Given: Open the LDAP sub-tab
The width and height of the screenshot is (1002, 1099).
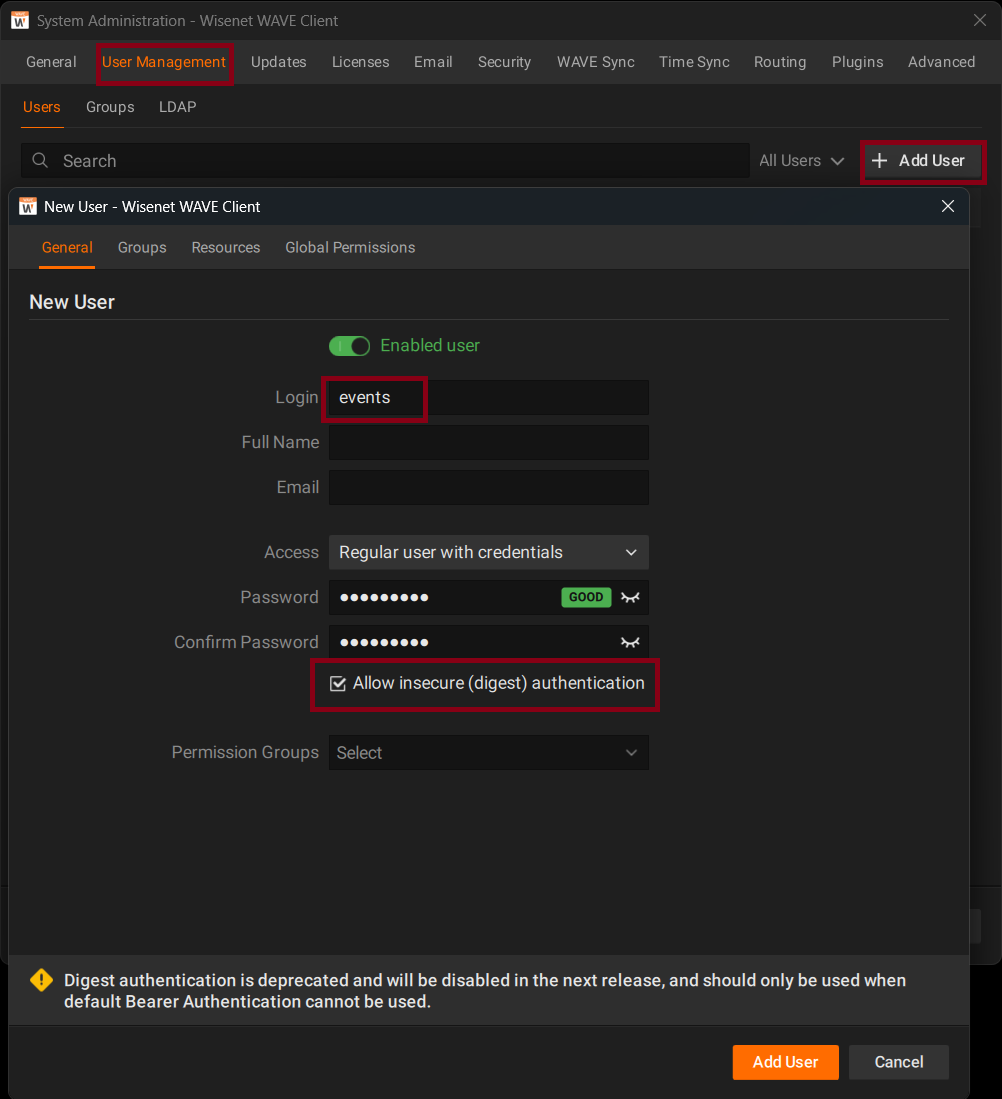Looking at the screenshot, I should pos(177,107).
